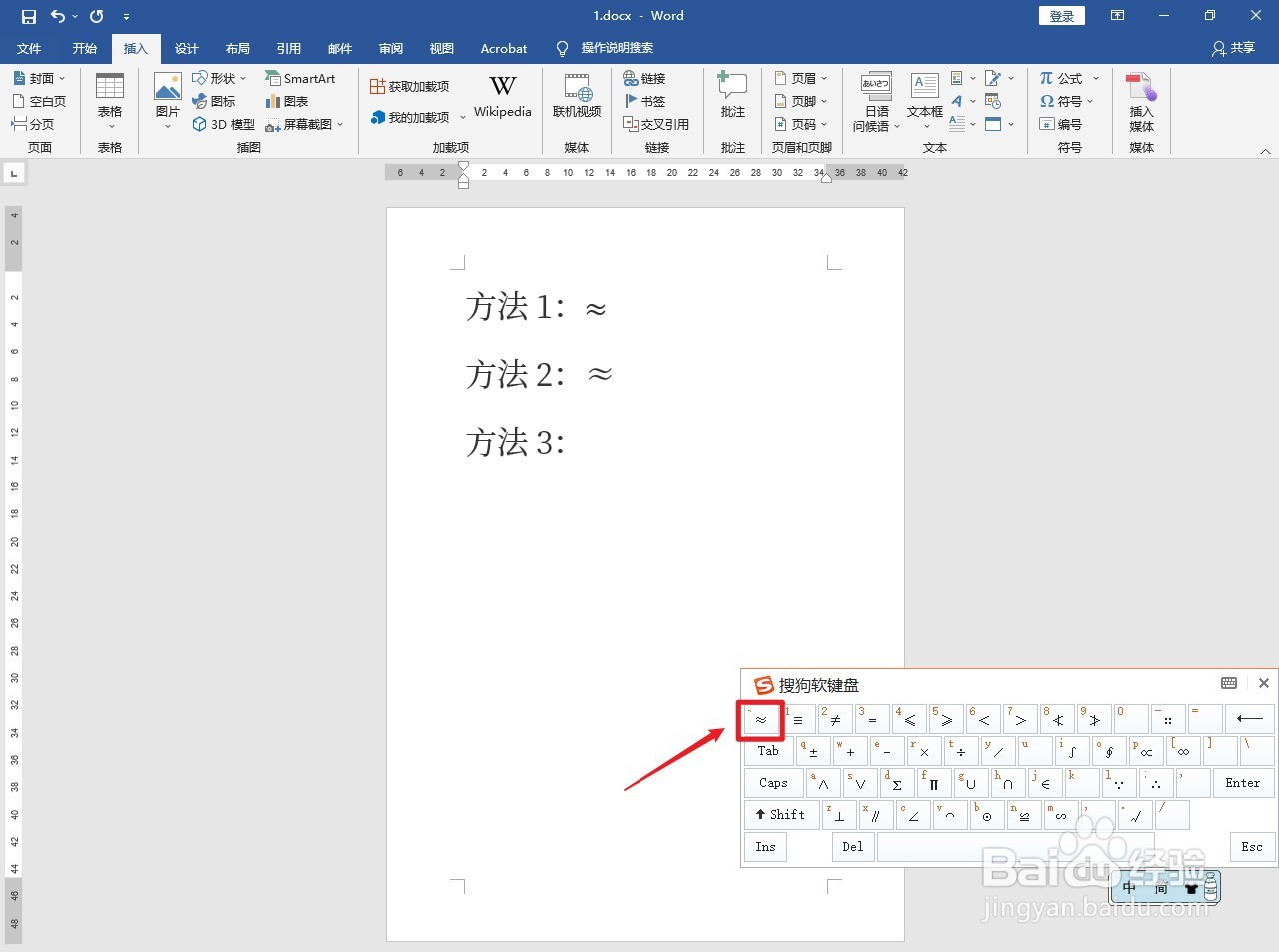Image resolution: width=1279 pixels, height=952 pixels.
Task: Click the Undo arrow icon
Action: tap(58, 16)
